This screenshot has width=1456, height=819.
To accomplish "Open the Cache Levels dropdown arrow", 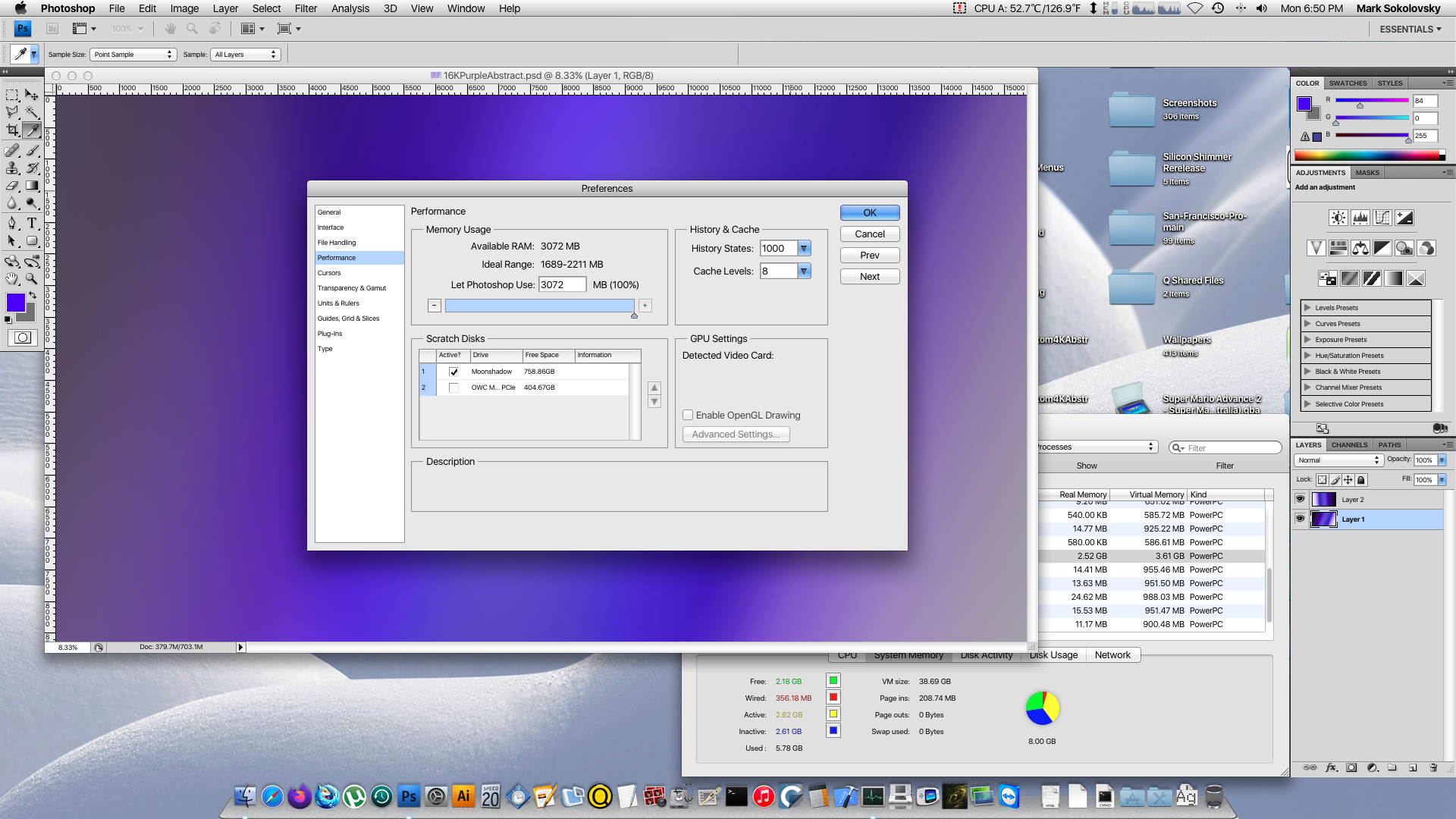I will coord(804,271).
